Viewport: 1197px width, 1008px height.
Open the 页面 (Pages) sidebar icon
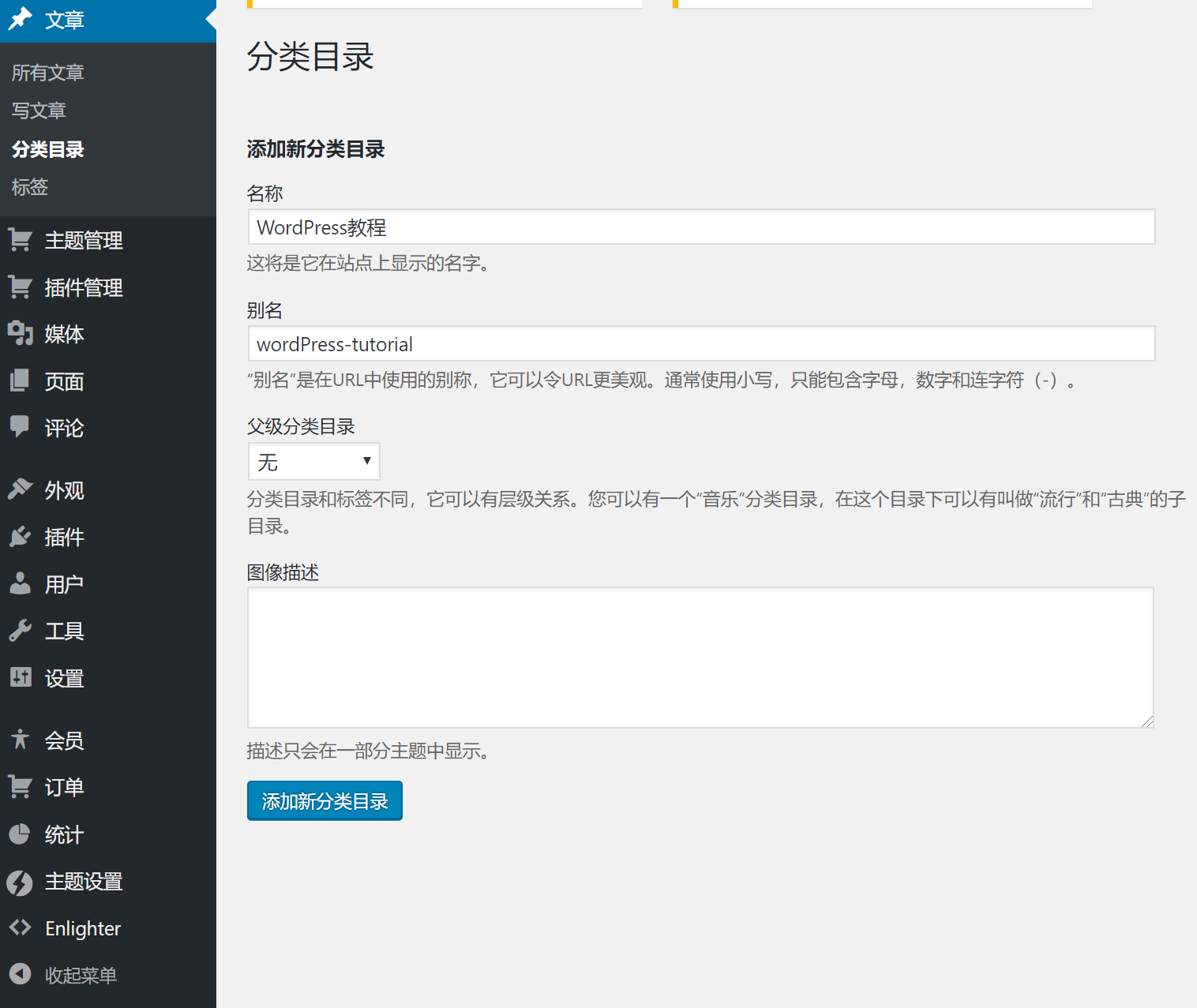point(21,381)
